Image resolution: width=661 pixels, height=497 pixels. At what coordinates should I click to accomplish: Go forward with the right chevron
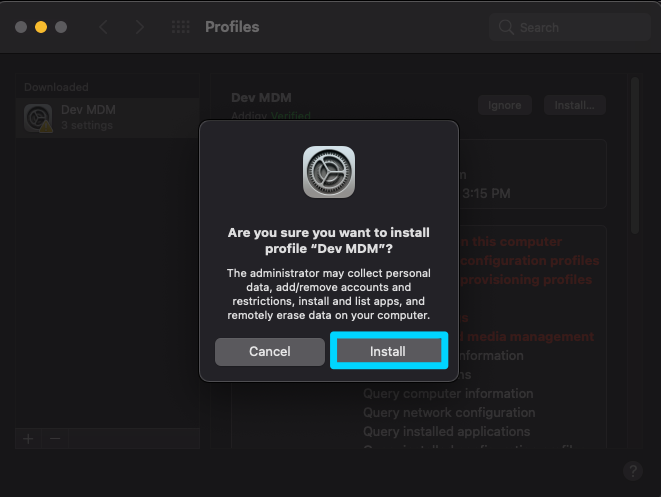click(139, 27)
